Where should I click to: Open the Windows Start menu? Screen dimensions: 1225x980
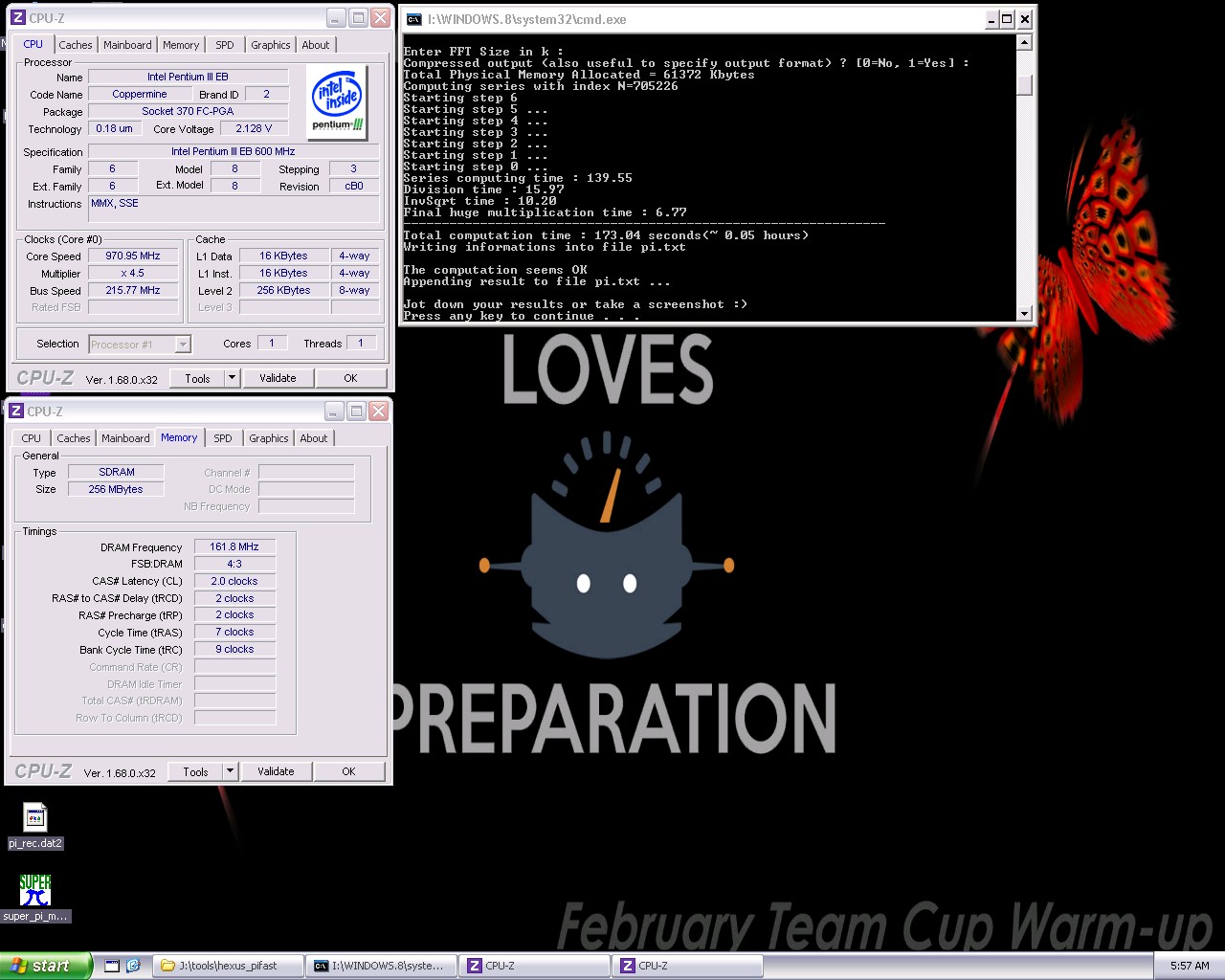pos(46,966)
